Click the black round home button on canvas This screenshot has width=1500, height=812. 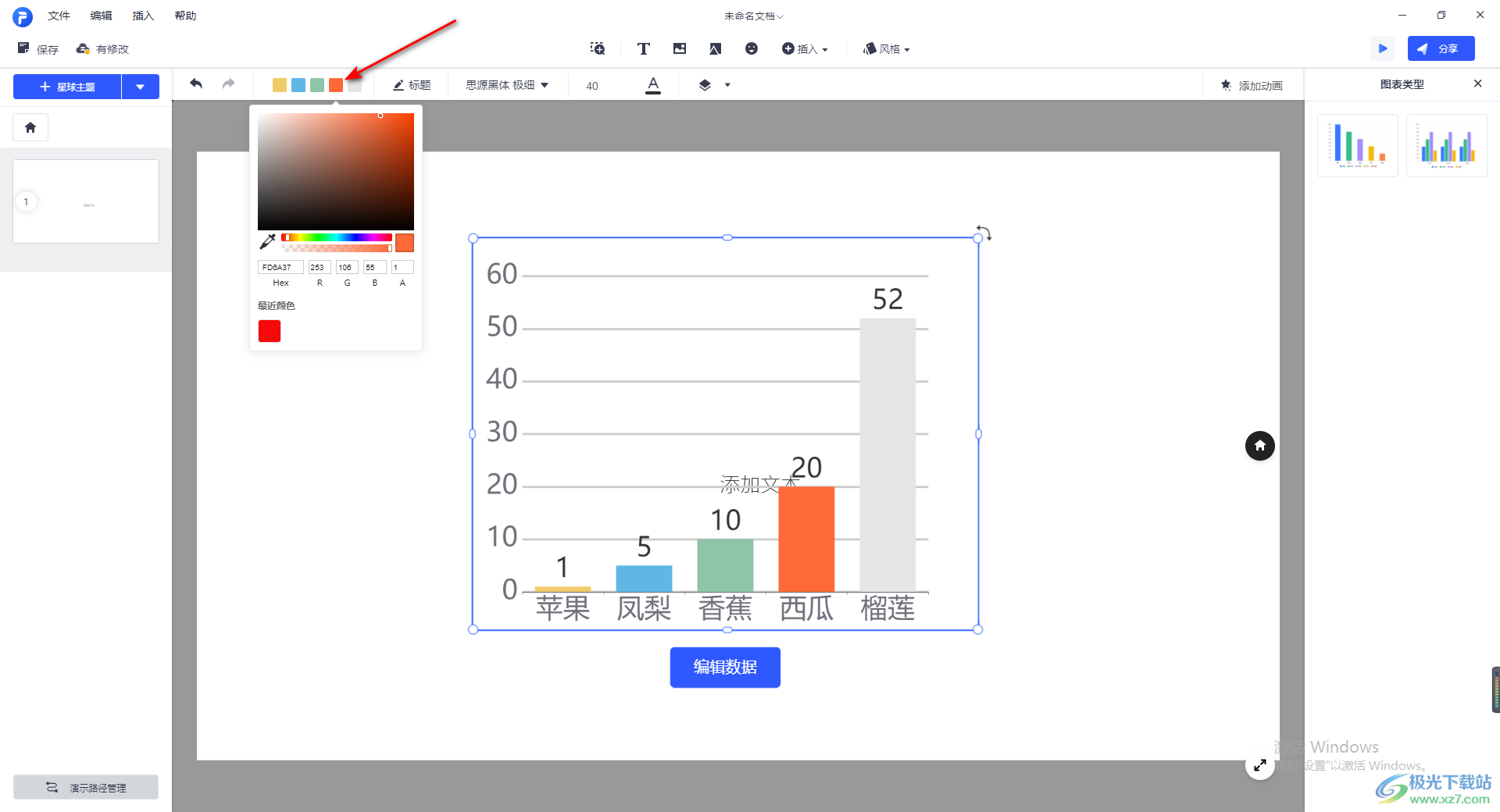1259,446
